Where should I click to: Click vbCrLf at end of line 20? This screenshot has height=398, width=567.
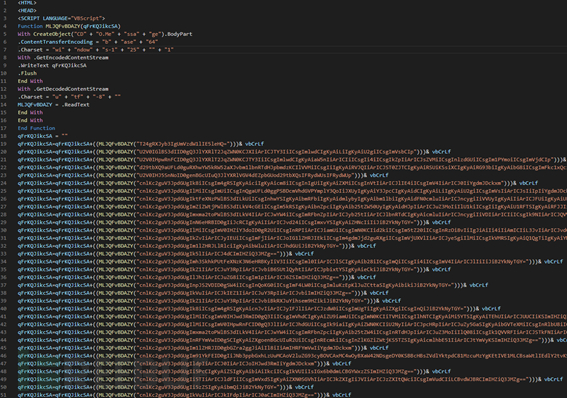tap(442, 152)
